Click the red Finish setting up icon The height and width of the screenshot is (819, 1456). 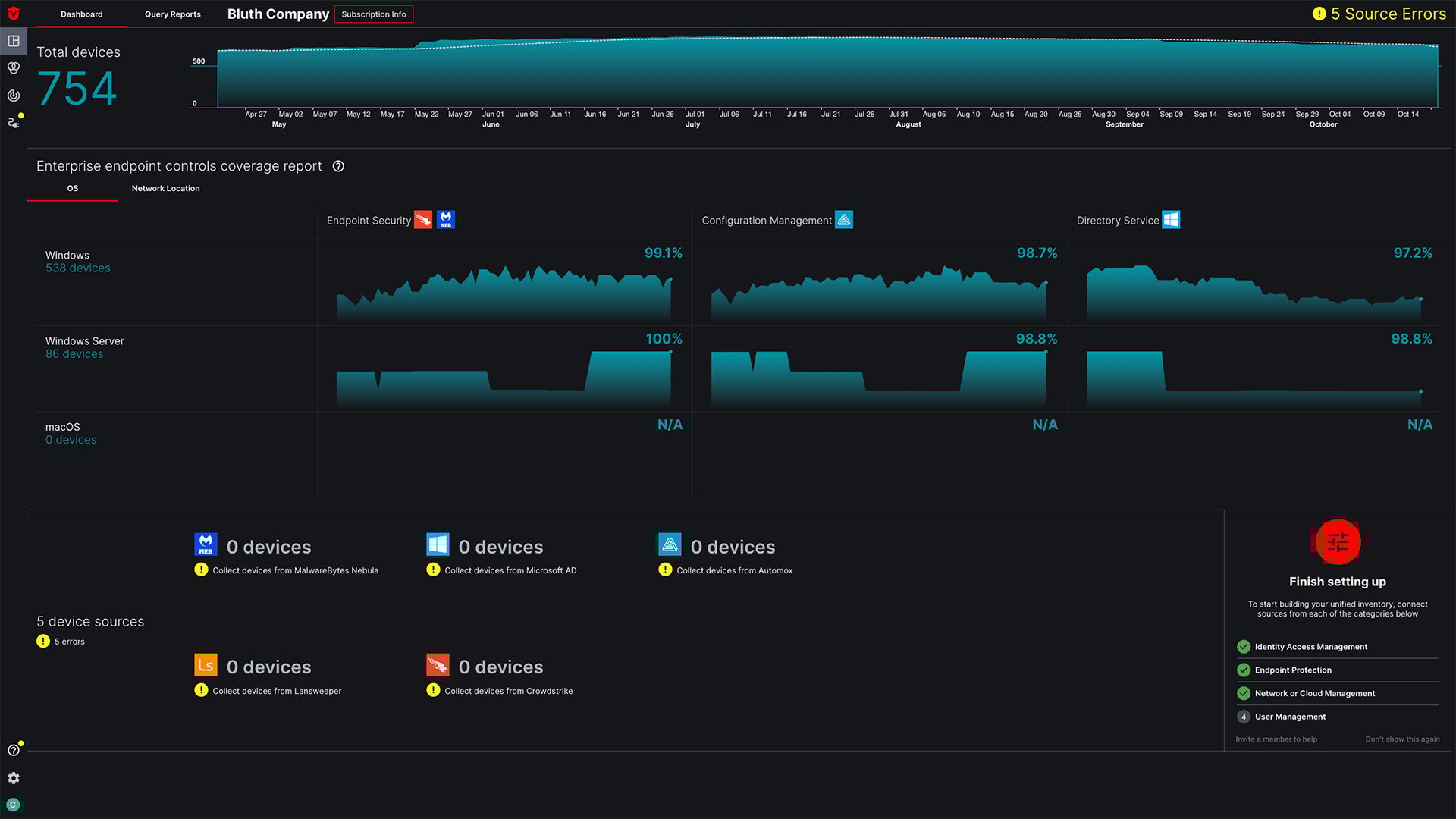1337,541
